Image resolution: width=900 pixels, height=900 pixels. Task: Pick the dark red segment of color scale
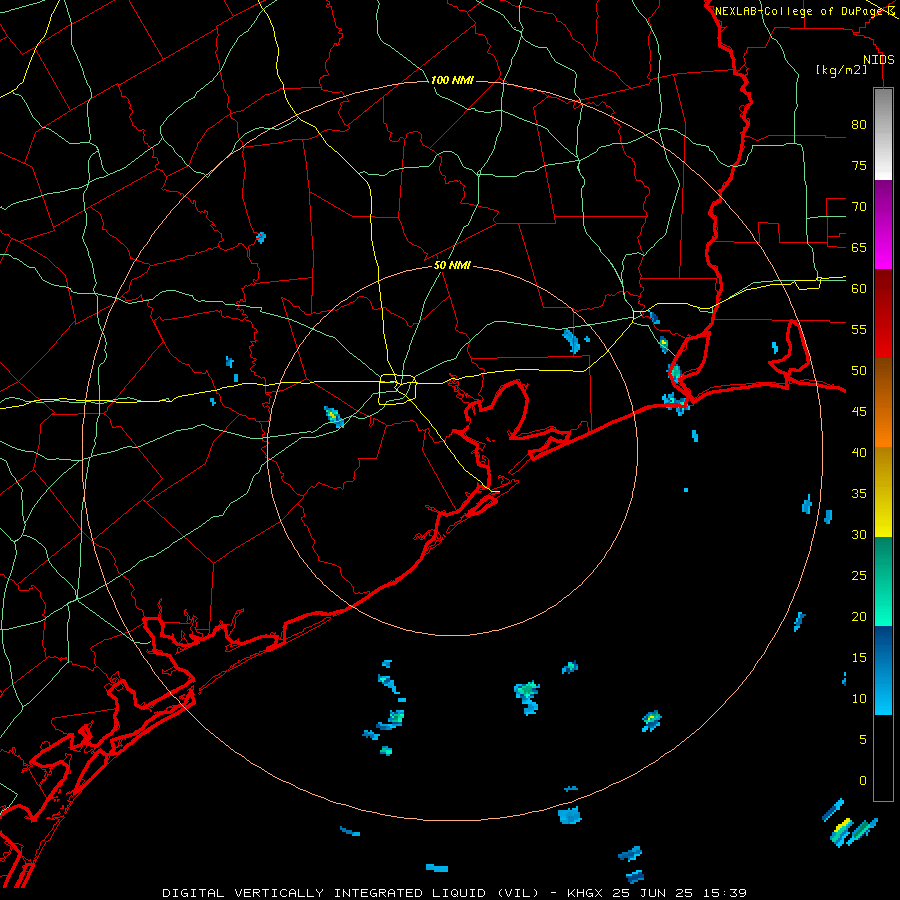pyautogui.click(x=883, y=313)
